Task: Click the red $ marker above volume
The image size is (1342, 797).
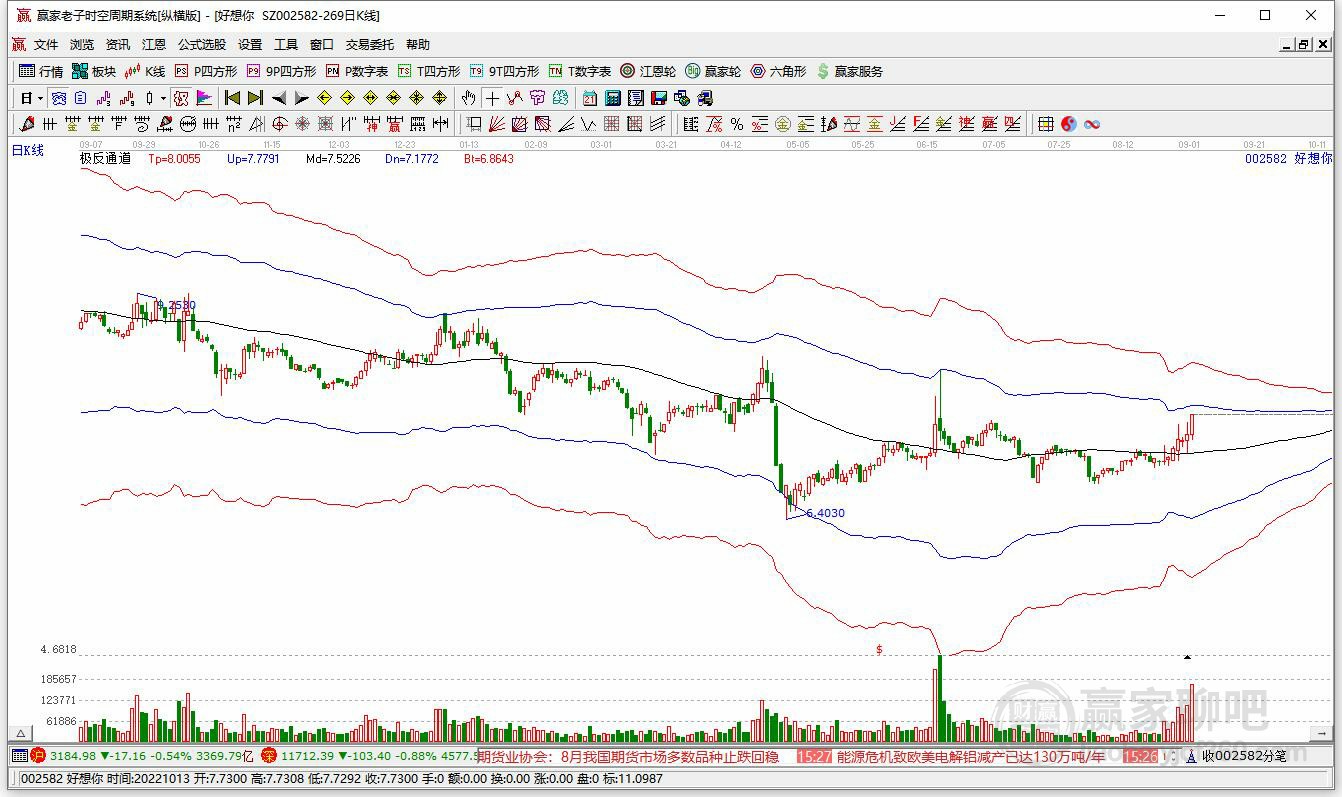Action: tap(879, 650)
